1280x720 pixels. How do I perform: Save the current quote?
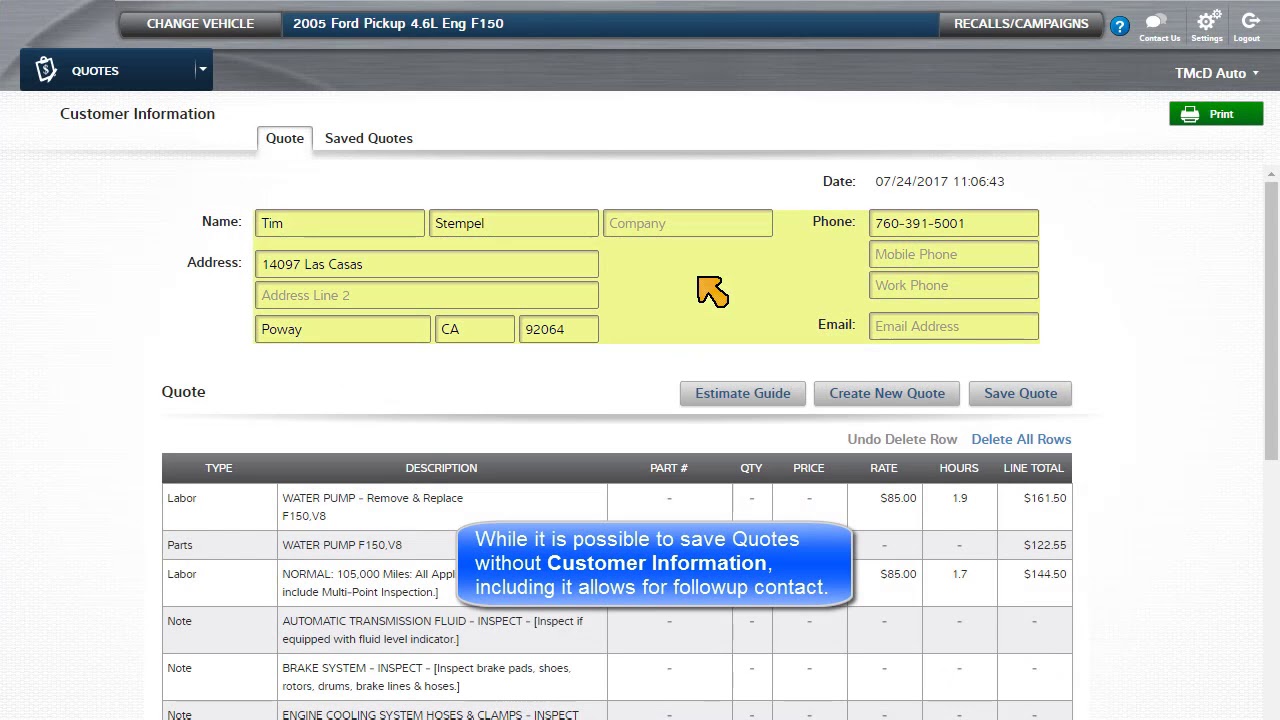click(x=1020, y=393)
